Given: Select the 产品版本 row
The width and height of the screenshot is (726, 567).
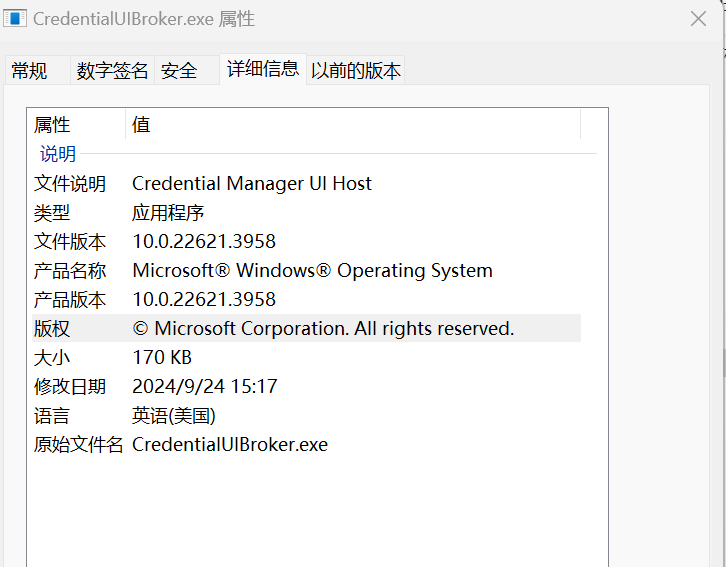Looking at the screenshot, I should 306,299.
